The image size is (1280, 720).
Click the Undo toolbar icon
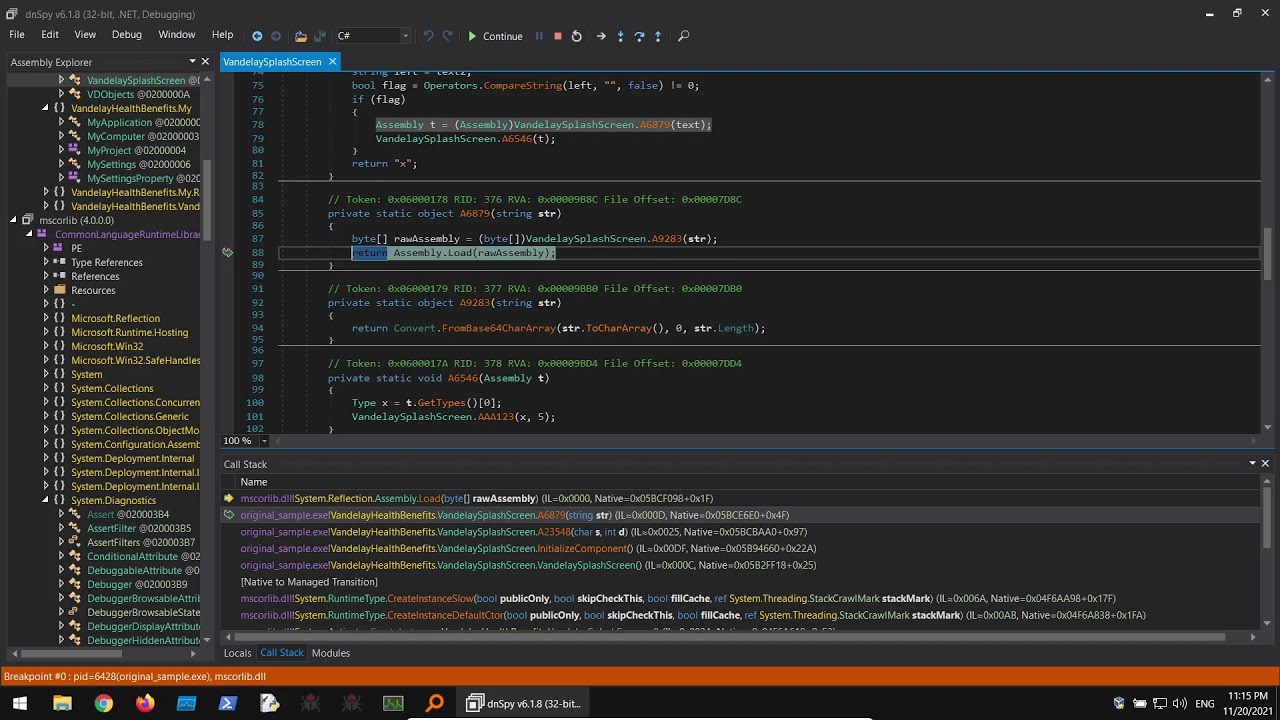point(428,36)
